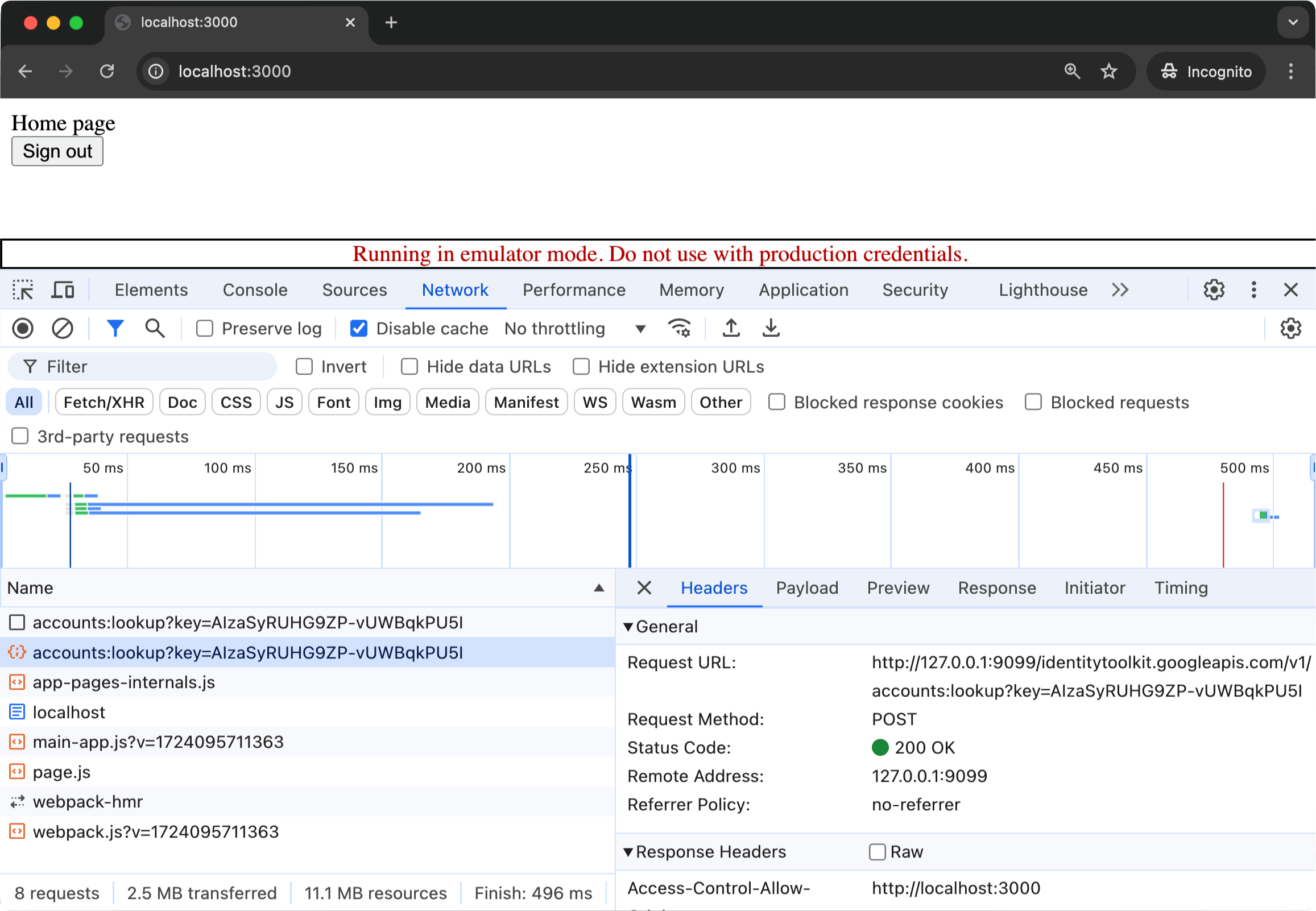Viewport: 1316px width, 911px height.
Task: Select the webpack-hmr request
Action: tap(307, 802)
